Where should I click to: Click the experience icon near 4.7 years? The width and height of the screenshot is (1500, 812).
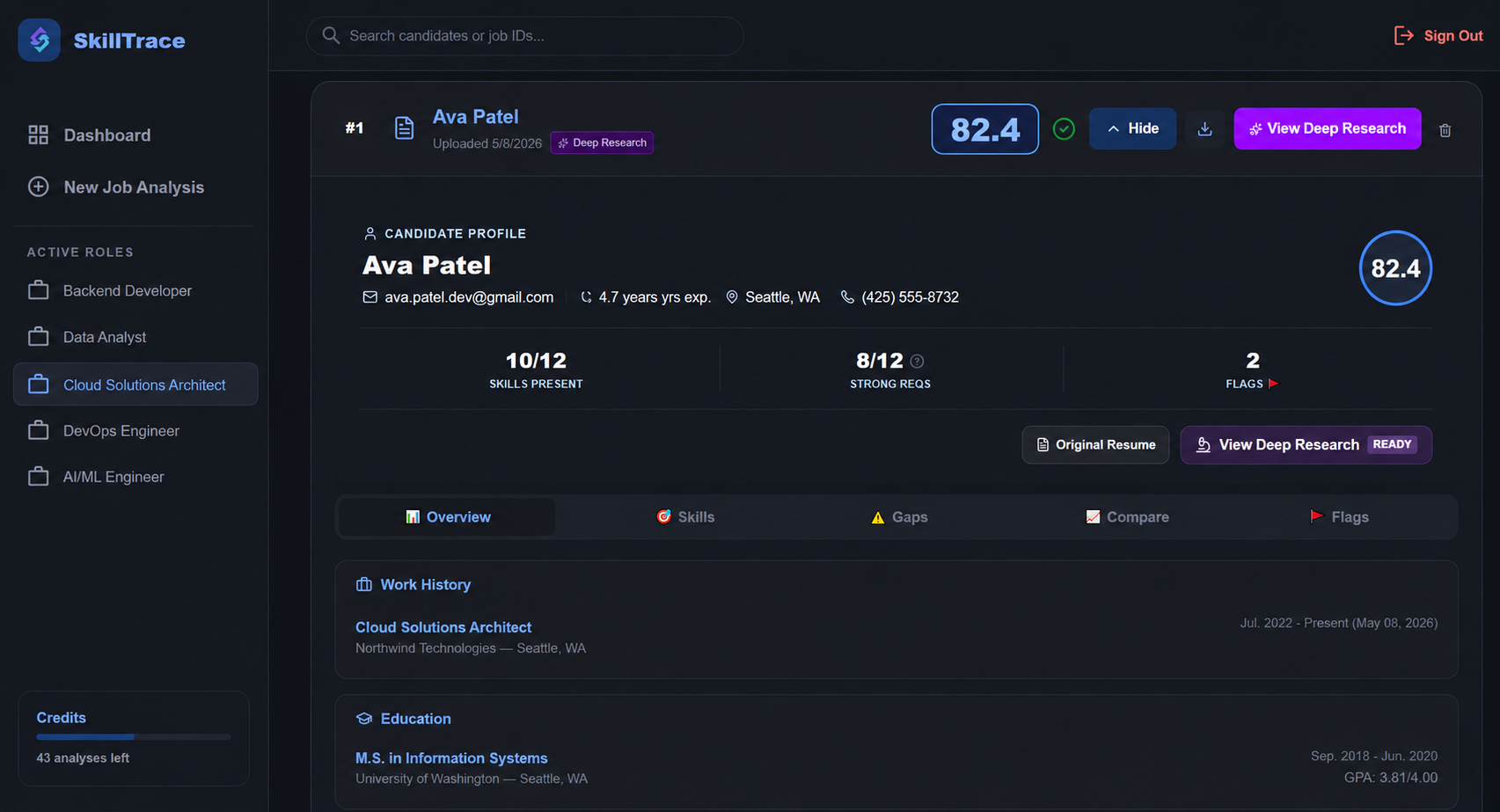[x=586, y=297]
